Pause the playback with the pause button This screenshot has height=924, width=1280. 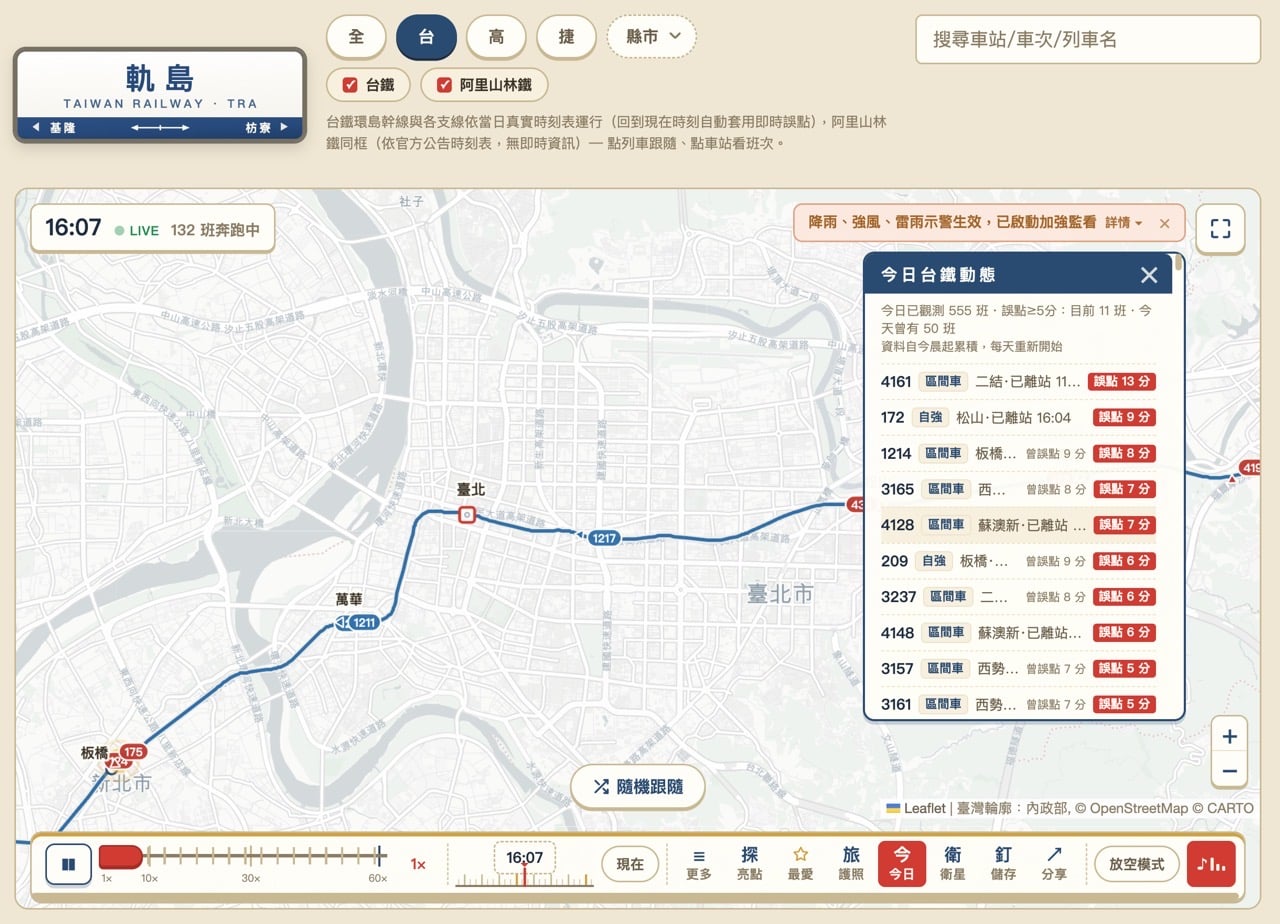[x=69, y=864]
